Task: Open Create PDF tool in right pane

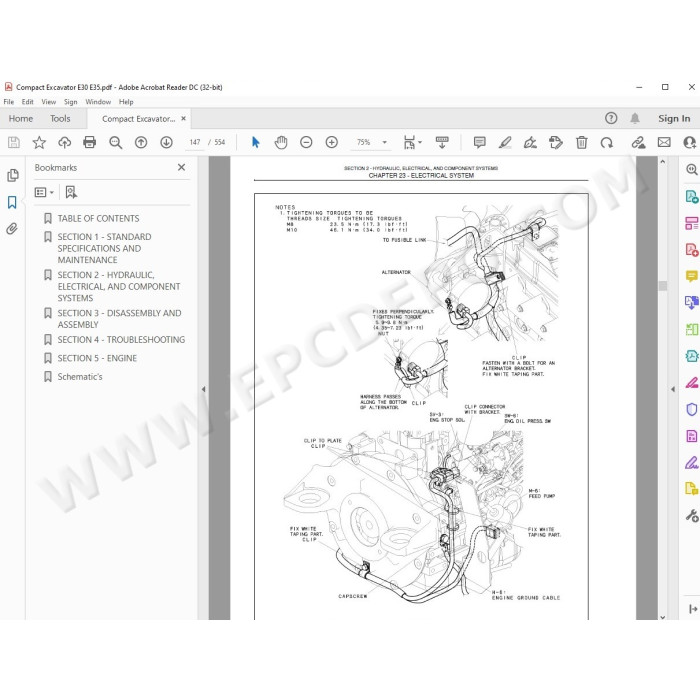Action: coord(692,250)
